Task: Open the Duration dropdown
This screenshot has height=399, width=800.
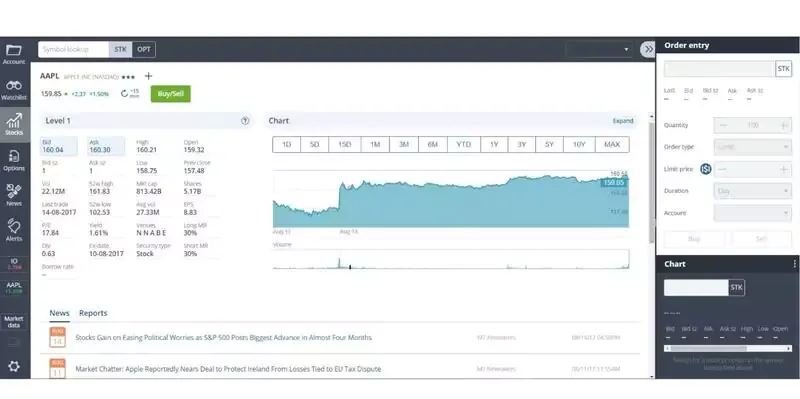Action: click(x=753, y=191)
